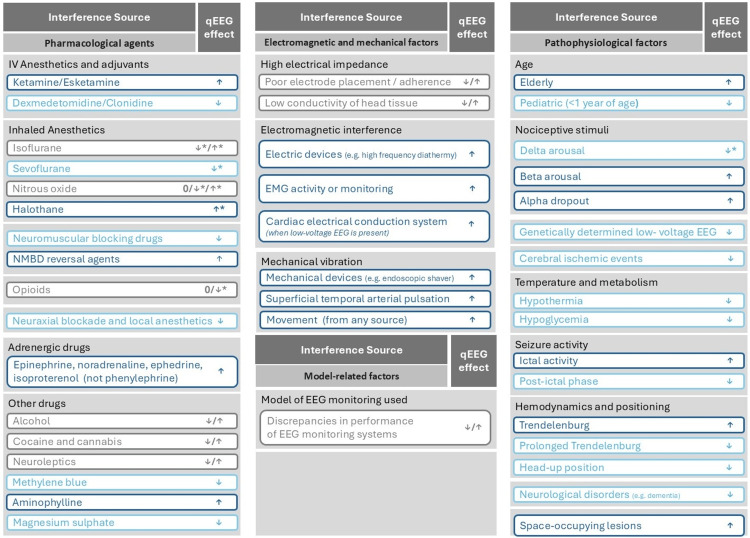Click the Cocaine and cannabis entry

click(x=122, y=441)
